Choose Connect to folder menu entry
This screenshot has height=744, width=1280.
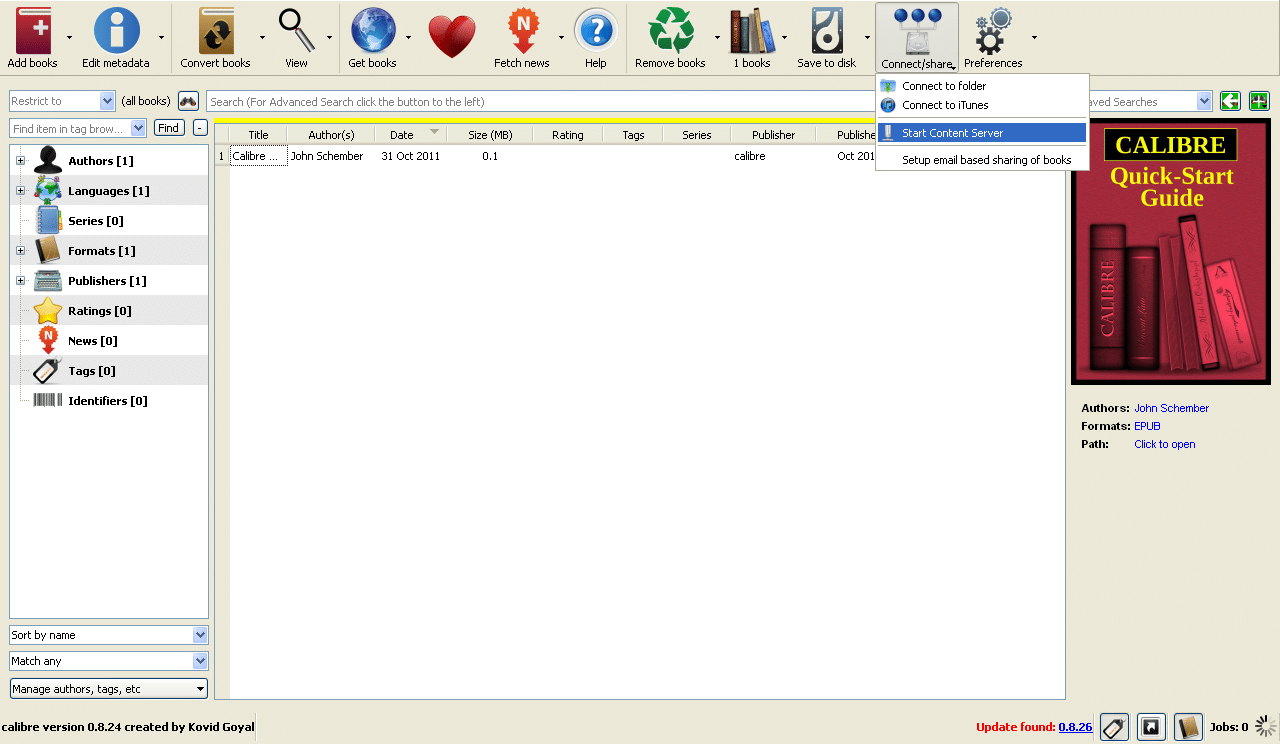[x=943, y=86]
